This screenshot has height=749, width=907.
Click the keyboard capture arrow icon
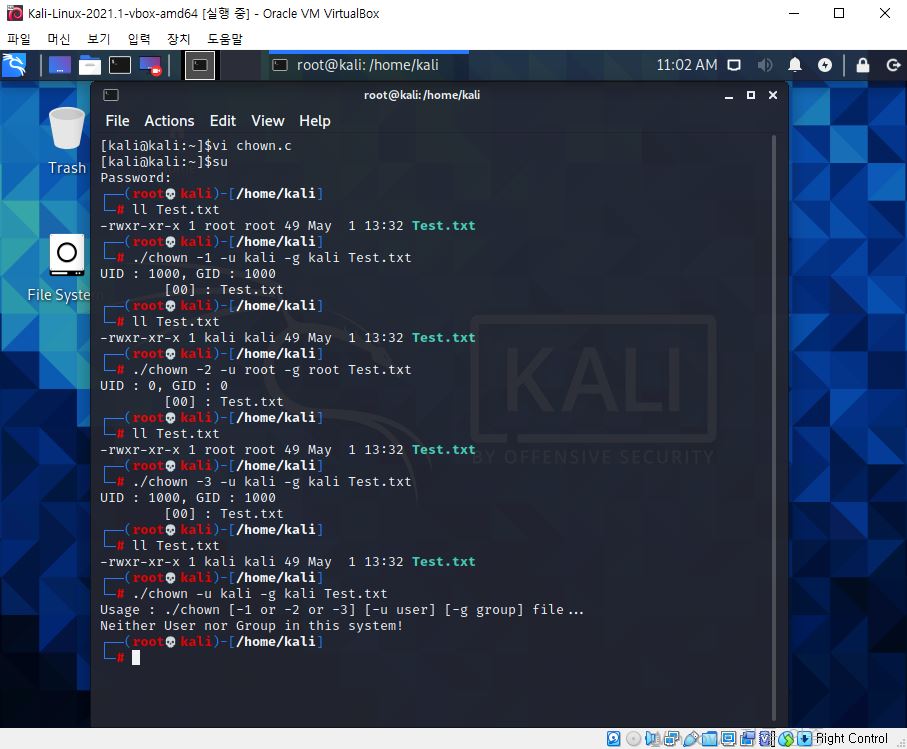coord(804,739)
